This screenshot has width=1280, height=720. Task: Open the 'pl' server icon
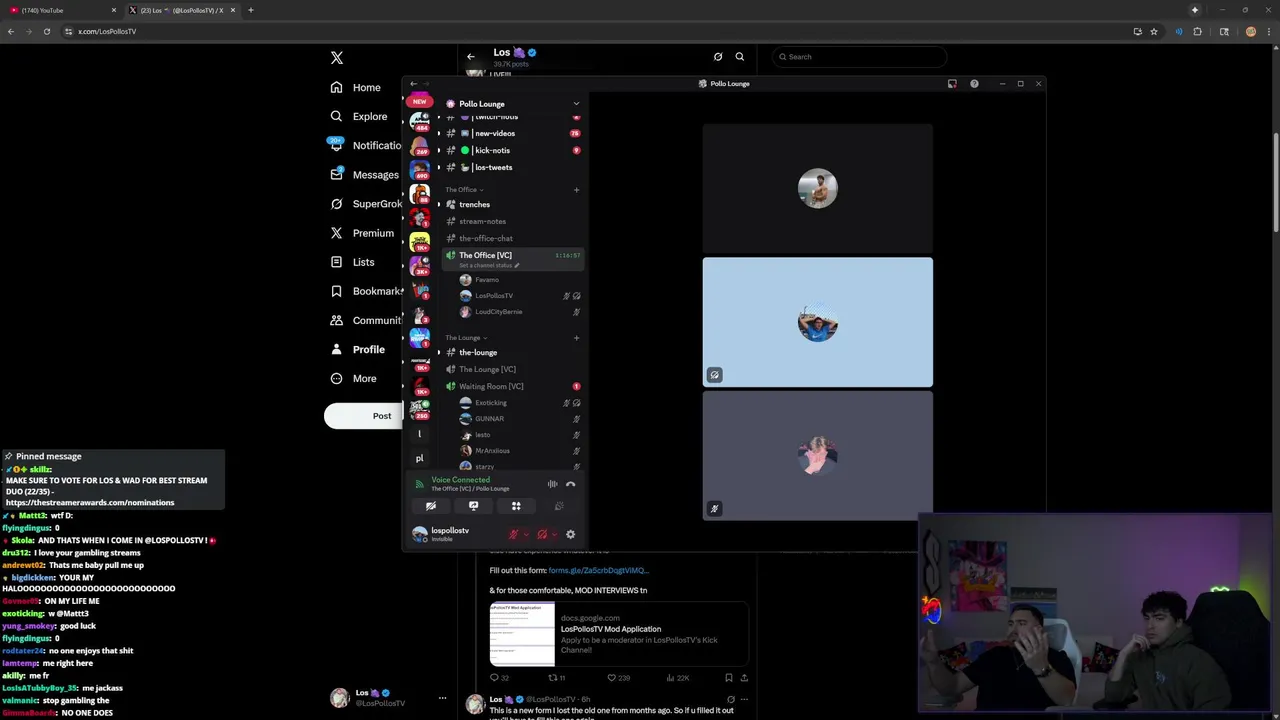pyautogui.click(x=420, y=458)
